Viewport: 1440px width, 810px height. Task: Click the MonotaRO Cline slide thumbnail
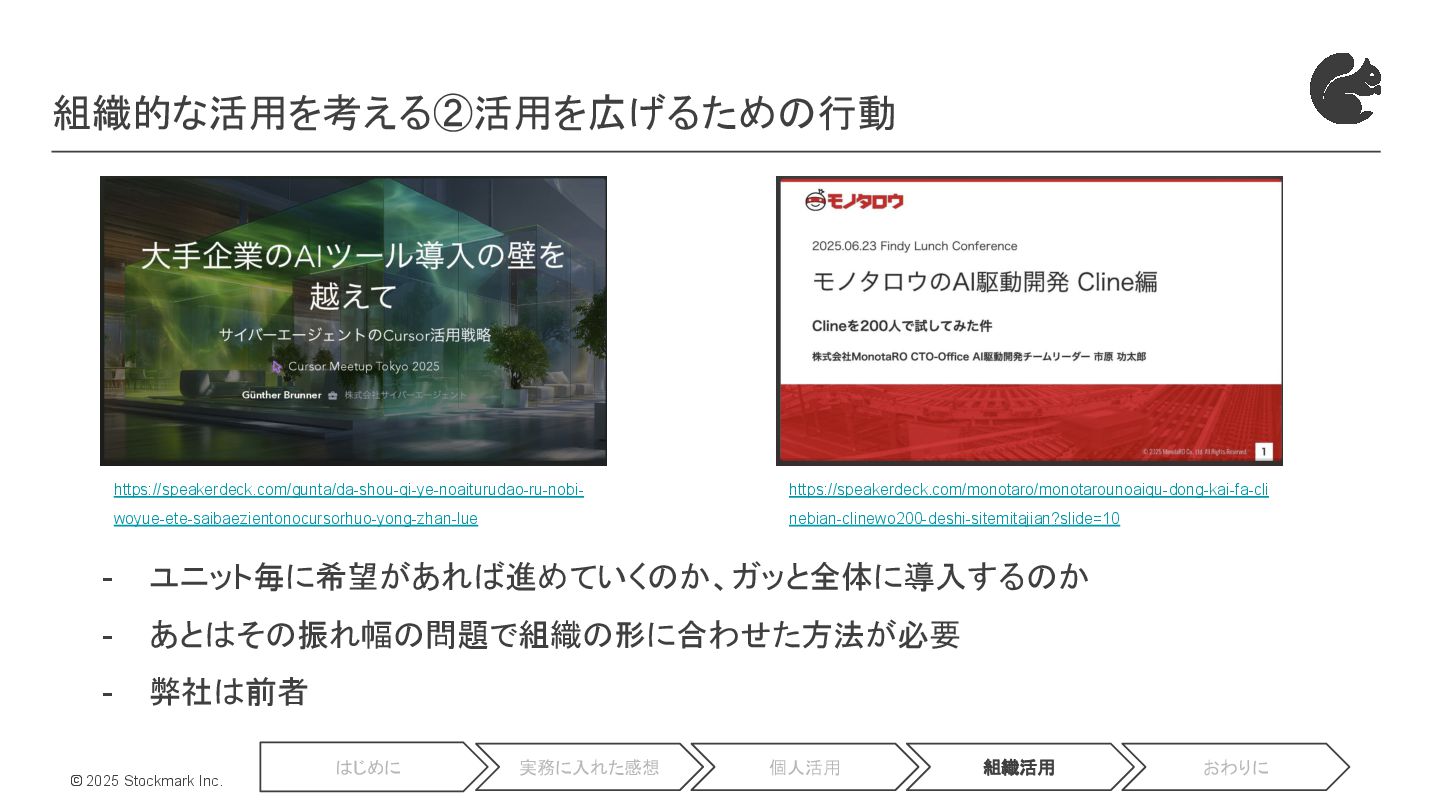(1029, 321)
